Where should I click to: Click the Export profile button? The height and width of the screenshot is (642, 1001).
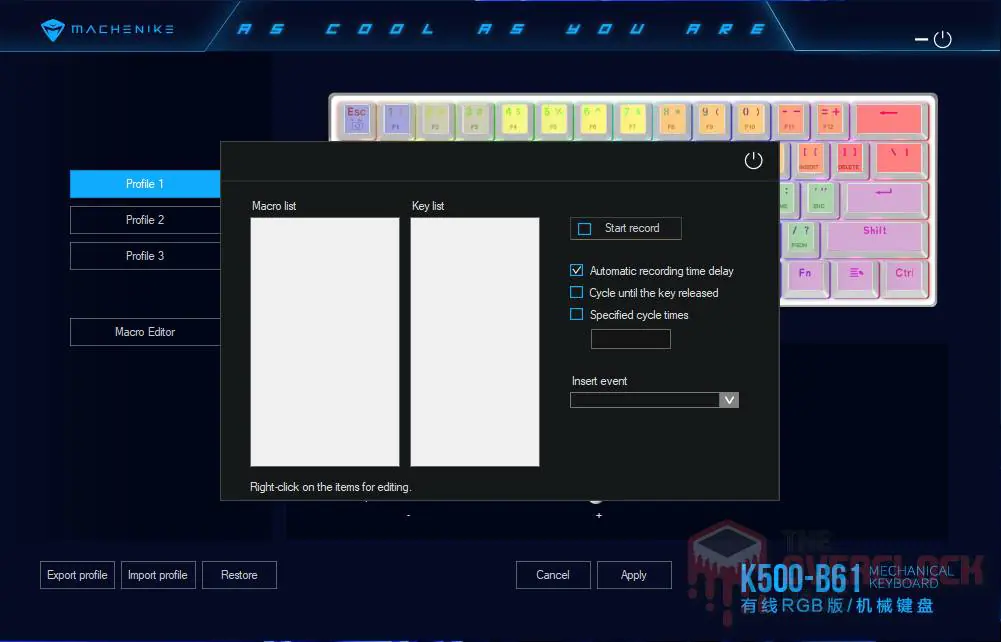coord(77,575)
